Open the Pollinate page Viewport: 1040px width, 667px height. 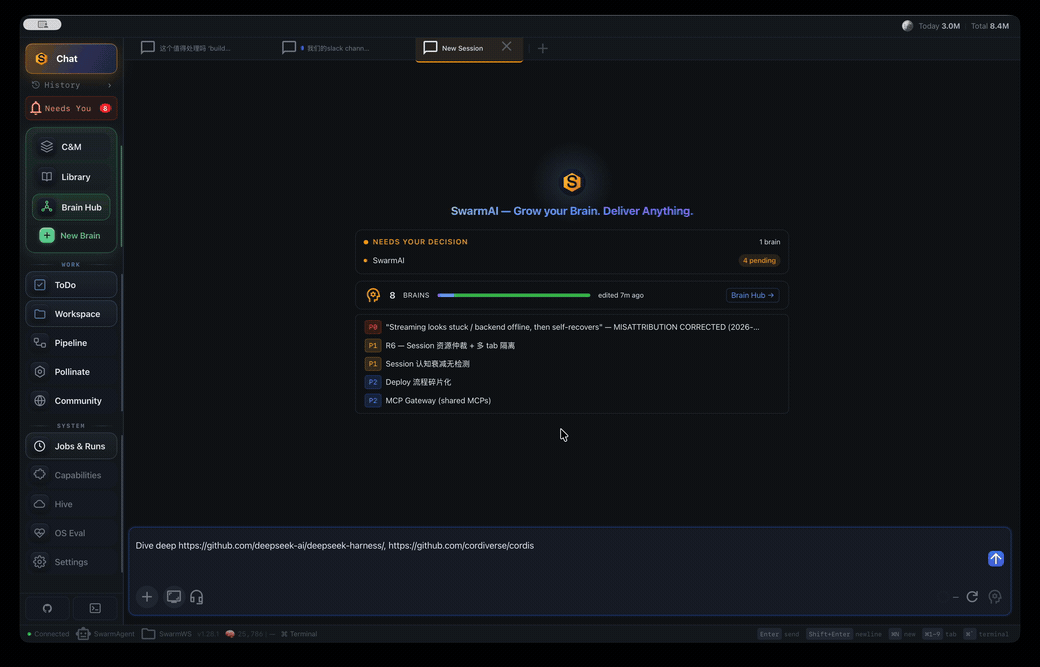click(71, 372)
